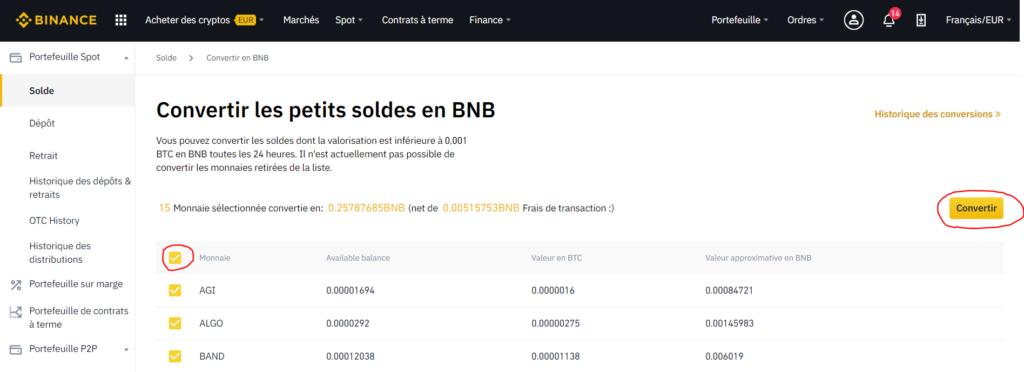Open Portefeuille de contrats à terme sidebar item

coord(79,318)
